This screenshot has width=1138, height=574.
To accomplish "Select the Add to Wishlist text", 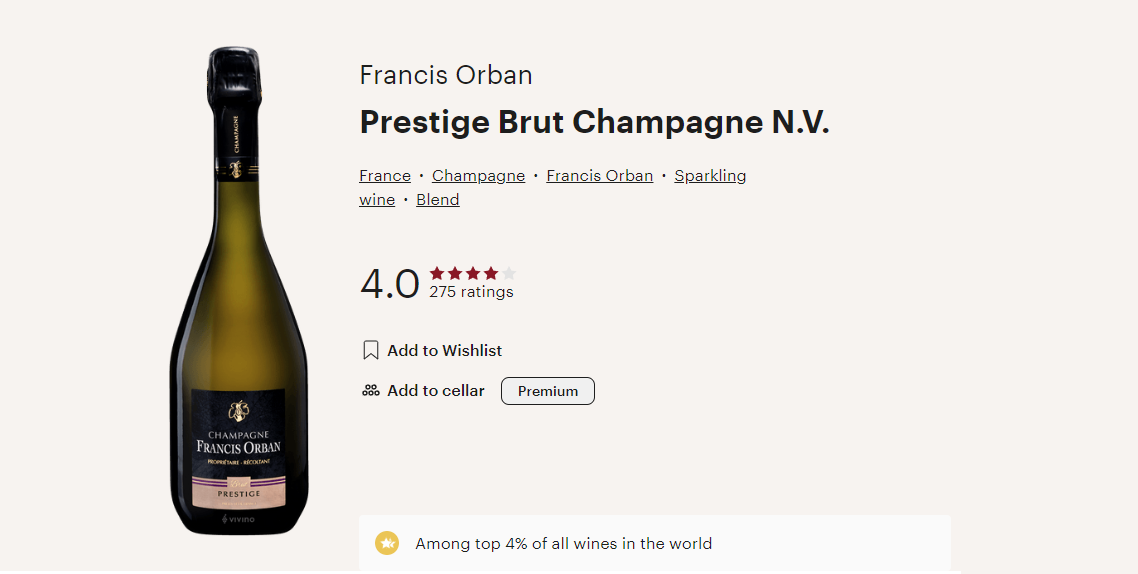I will click(x=444, y=351).
